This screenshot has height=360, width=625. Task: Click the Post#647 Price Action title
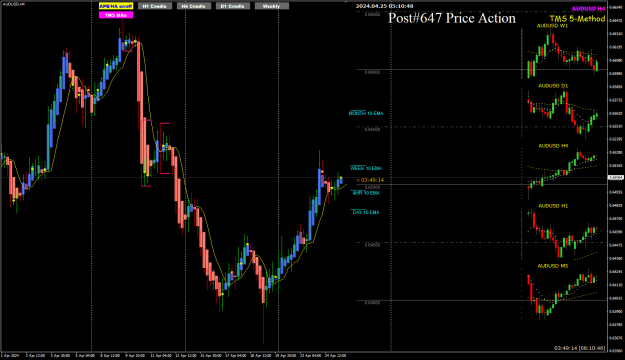[452, 18]
